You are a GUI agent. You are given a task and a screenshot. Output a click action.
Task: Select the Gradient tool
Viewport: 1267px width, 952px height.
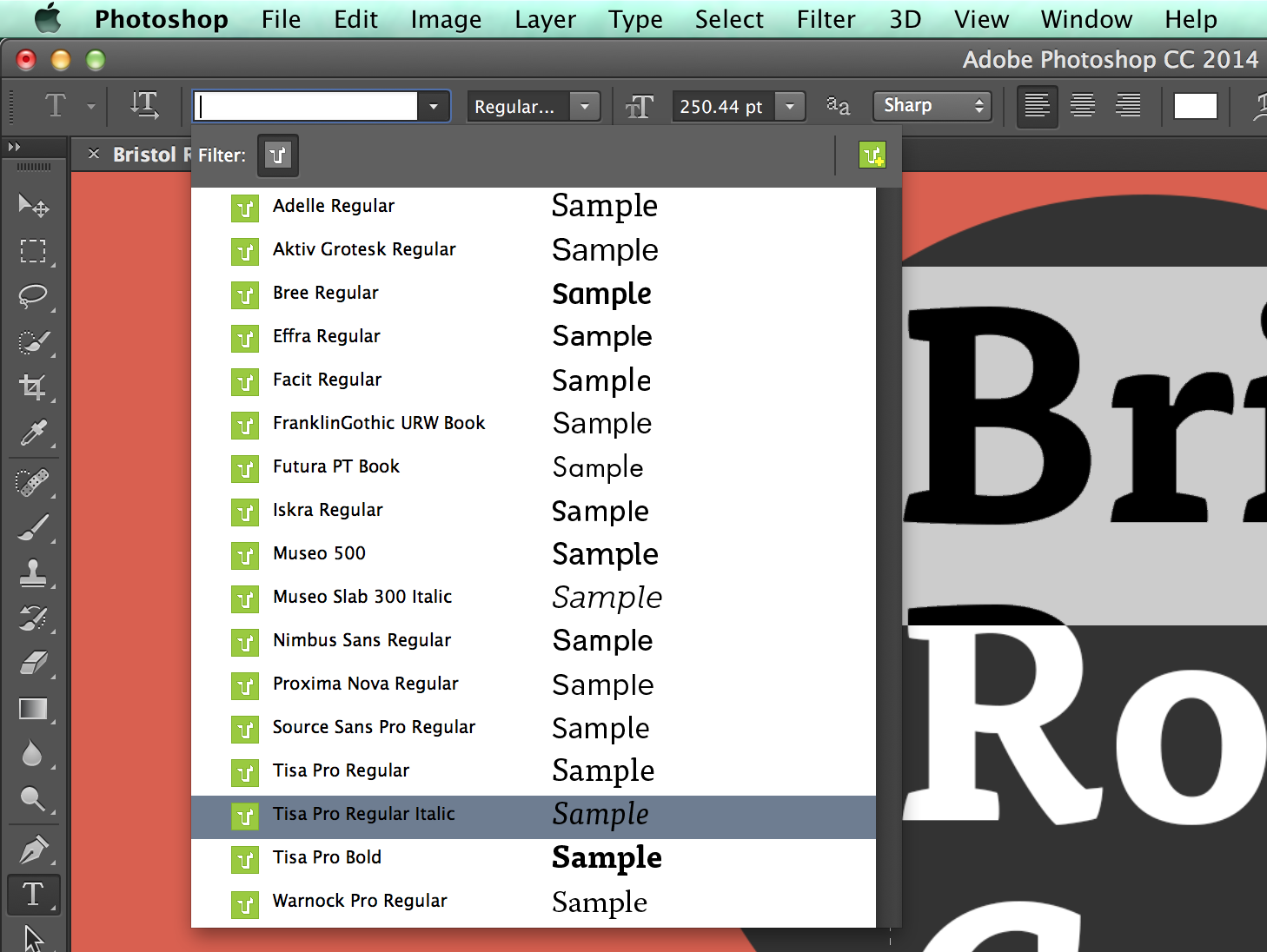[33, 709]
